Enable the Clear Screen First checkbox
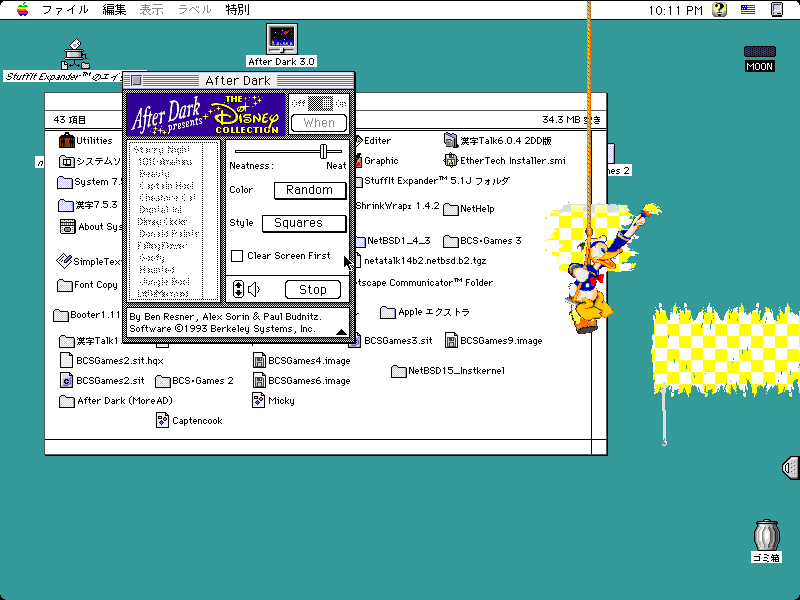 [237, 256]
